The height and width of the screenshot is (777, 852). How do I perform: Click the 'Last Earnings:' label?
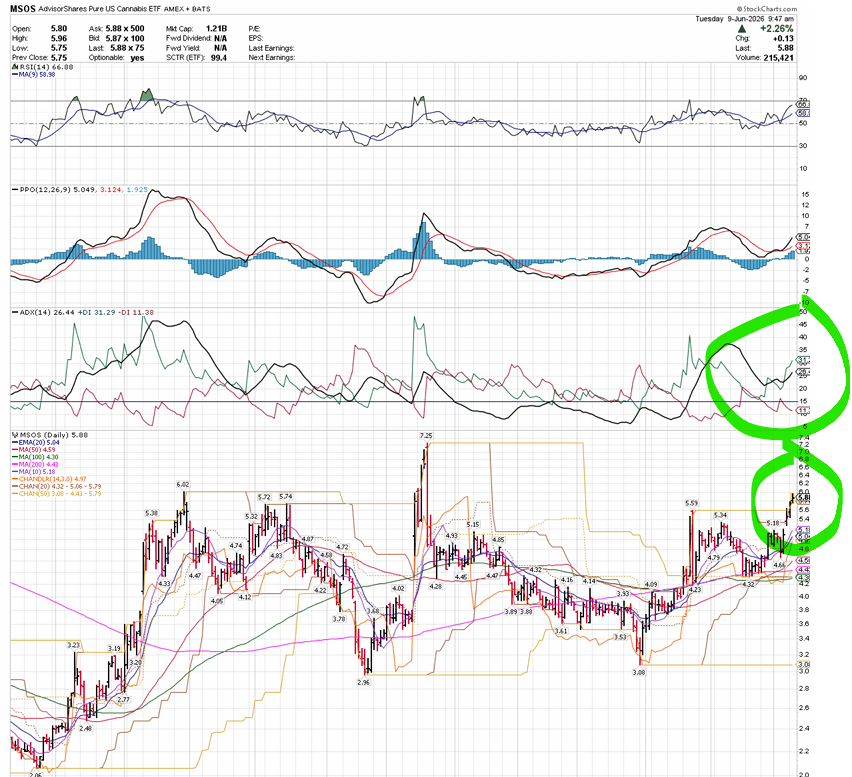[271, 48]
